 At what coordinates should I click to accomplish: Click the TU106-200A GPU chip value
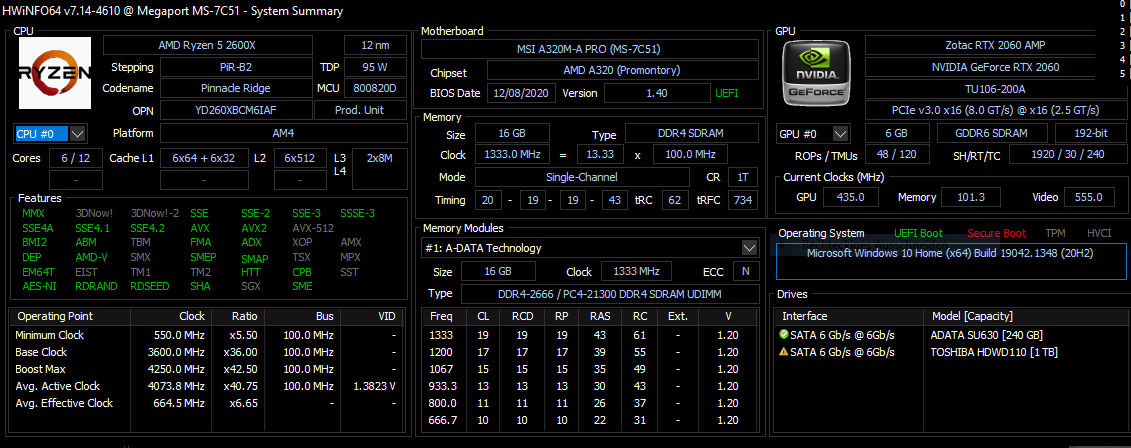click(995, 89)
